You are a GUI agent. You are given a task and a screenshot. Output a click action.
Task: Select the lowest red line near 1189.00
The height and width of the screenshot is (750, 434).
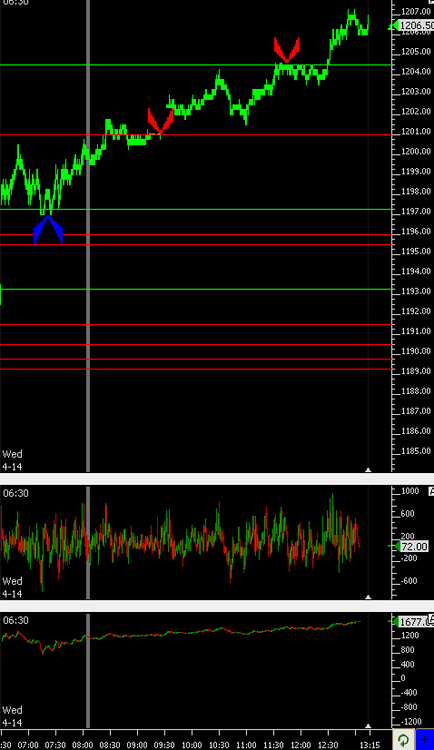pos(196,369)
